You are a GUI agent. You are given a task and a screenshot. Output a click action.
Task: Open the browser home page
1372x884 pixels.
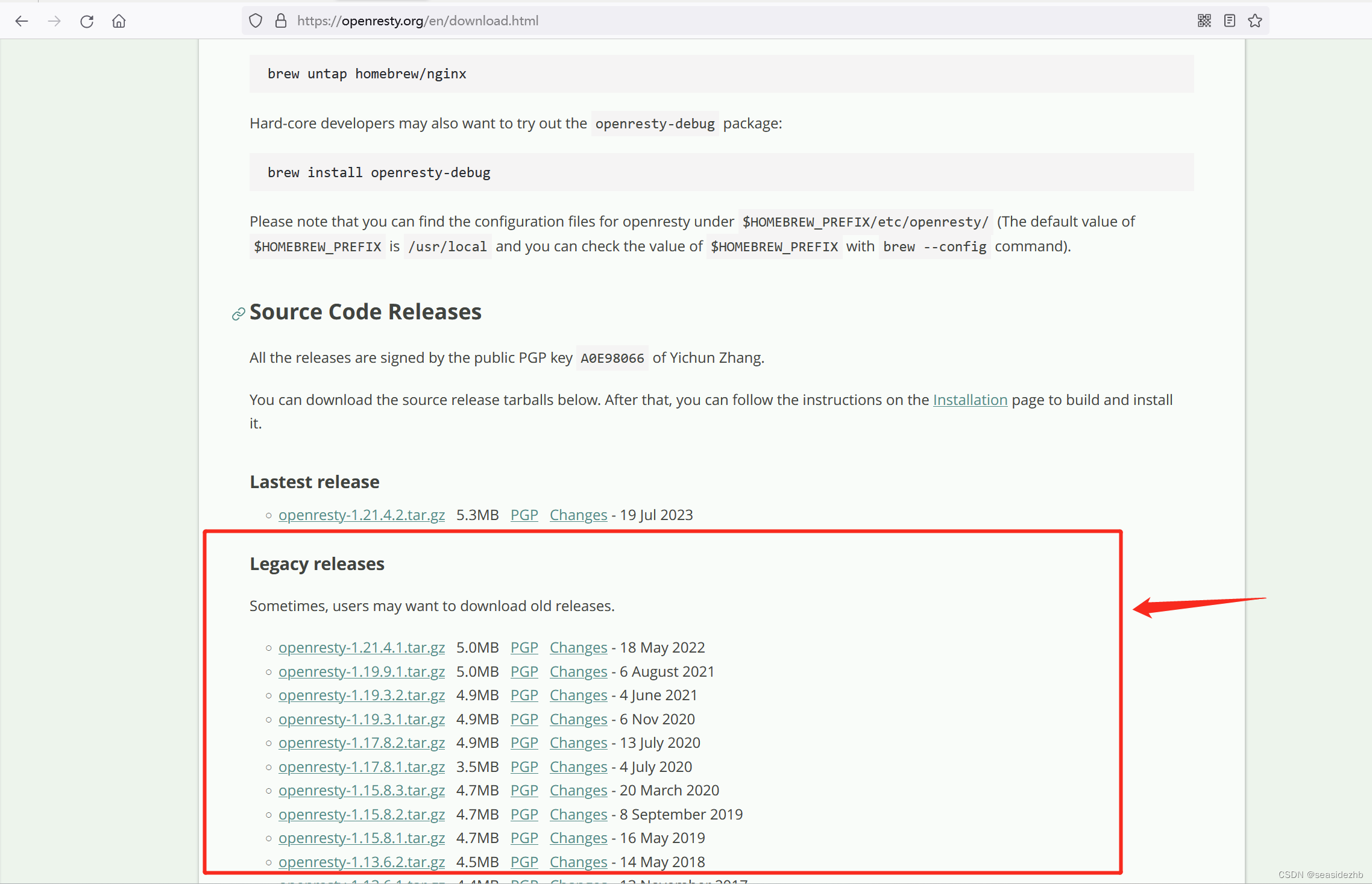[x=119, y=21]
